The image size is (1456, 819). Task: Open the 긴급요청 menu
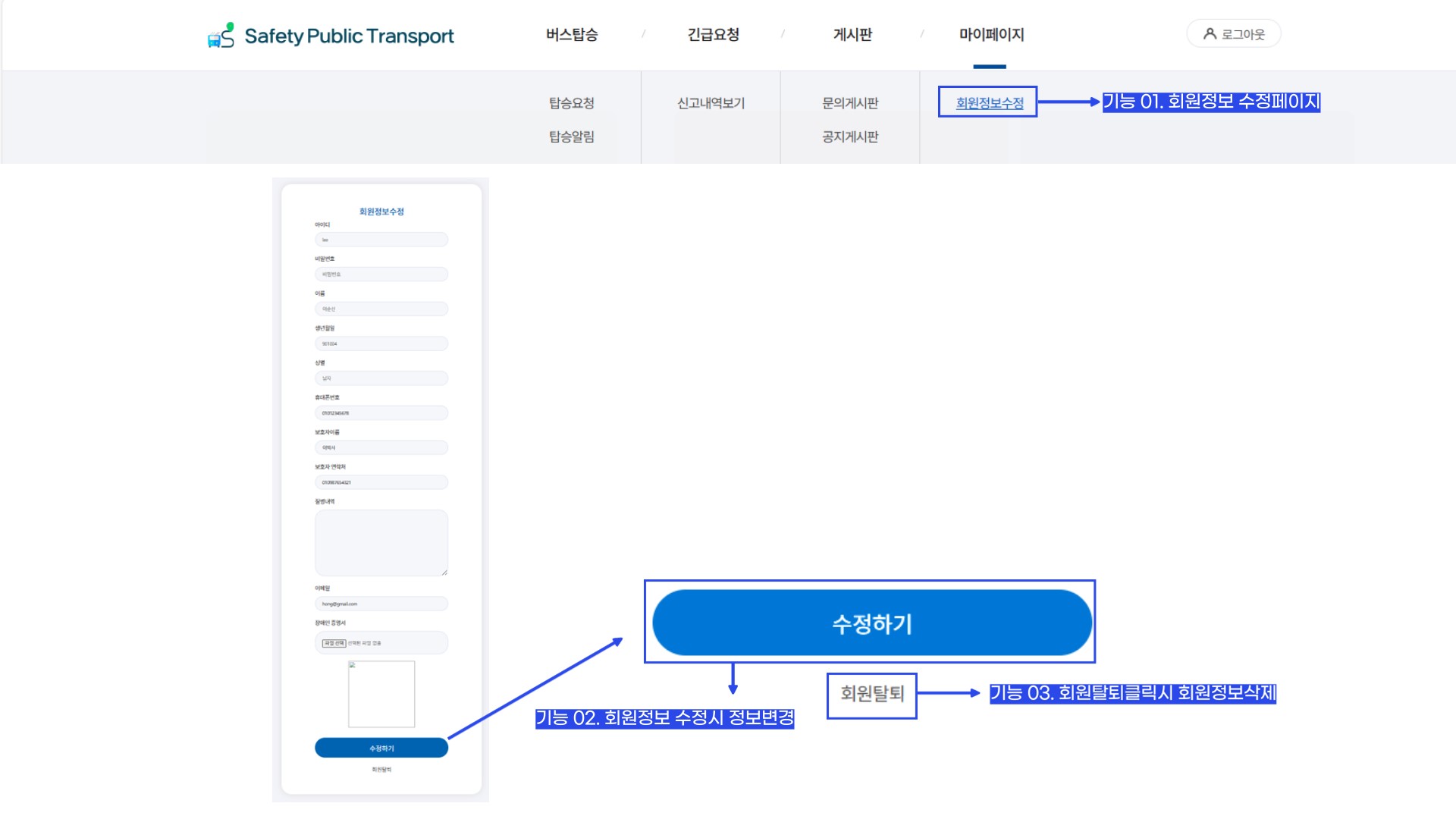pos(713,35)
